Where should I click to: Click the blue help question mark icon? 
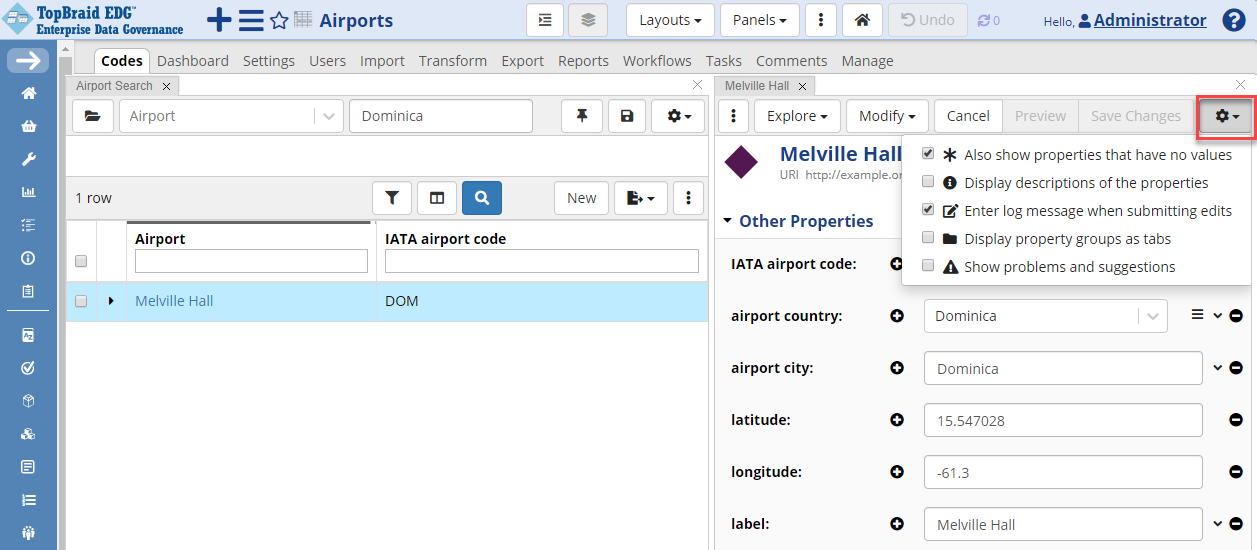point(1233,20)
